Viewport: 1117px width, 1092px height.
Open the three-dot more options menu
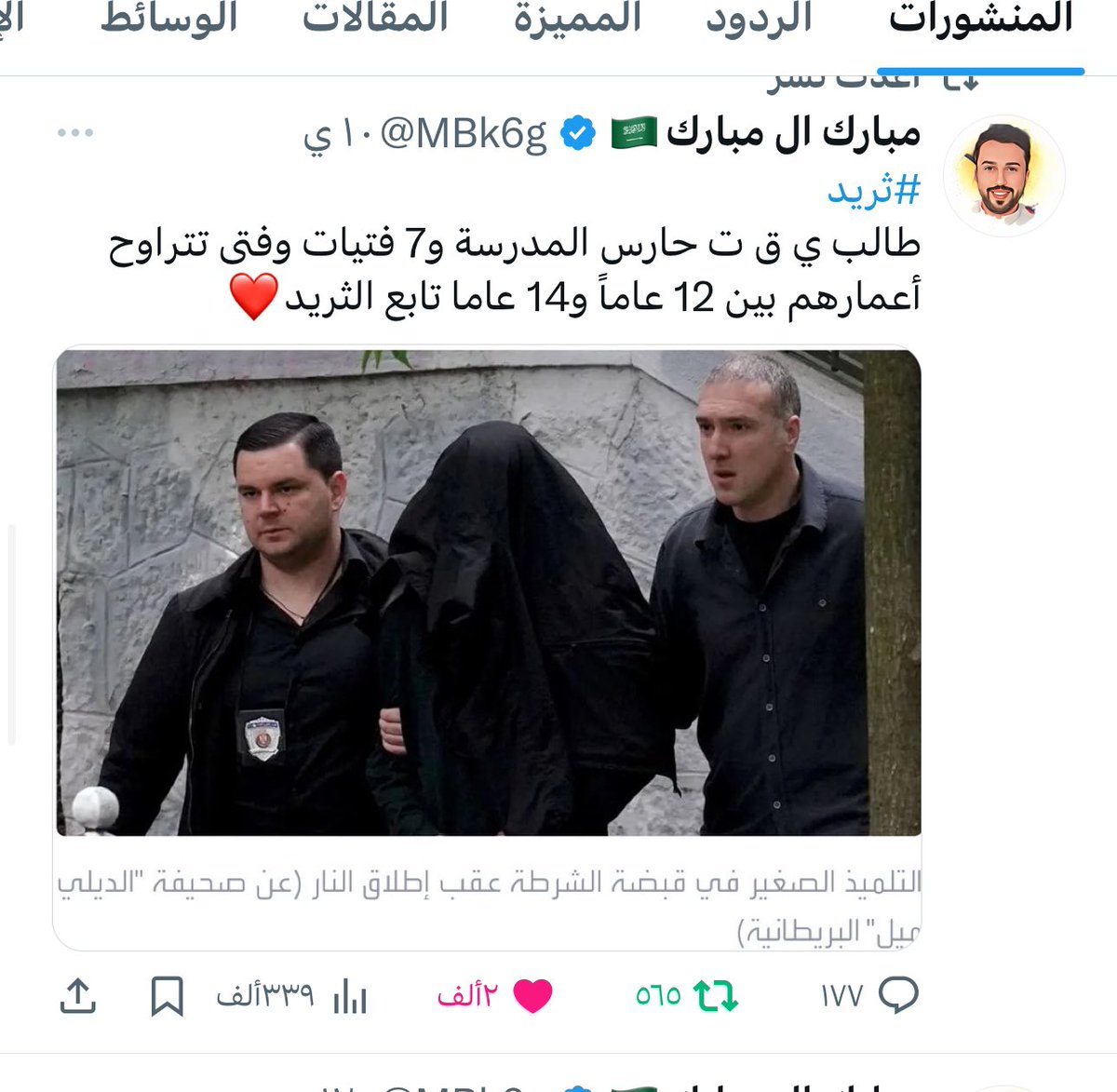pos(75,133)
